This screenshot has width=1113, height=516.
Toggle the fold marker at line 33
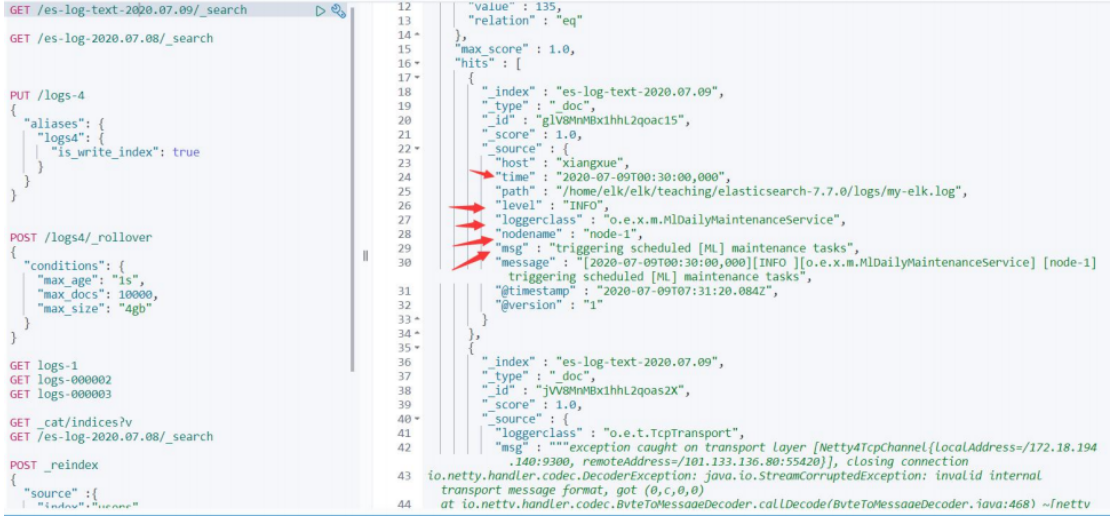pyautogui.click(x=417, y=319)
